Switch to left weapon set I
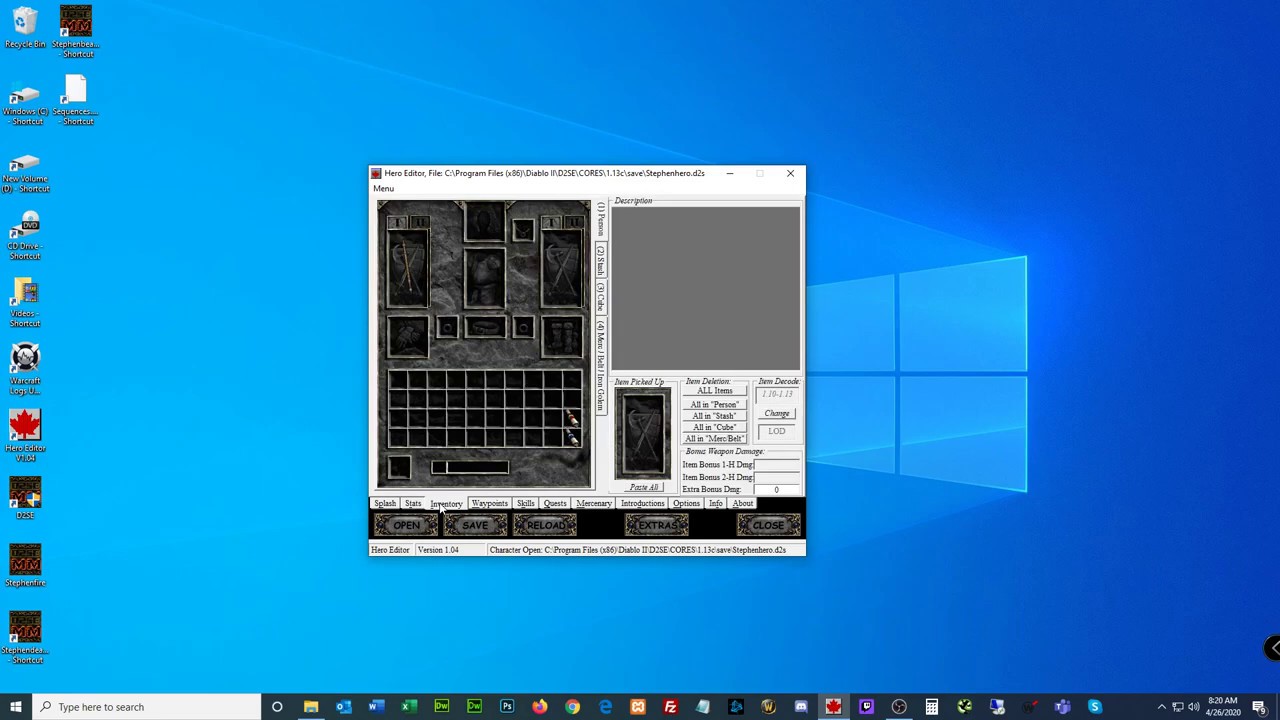The height and width of the screenshot is (720, 1280). coord(397,222)
